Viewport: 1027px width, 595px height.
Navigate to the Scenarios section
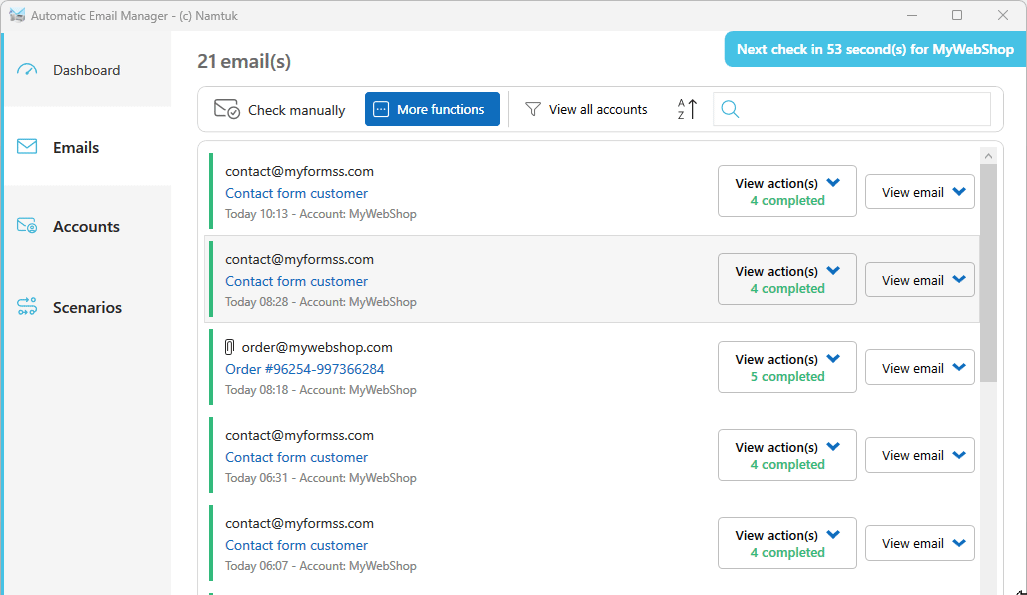point(87,307)
